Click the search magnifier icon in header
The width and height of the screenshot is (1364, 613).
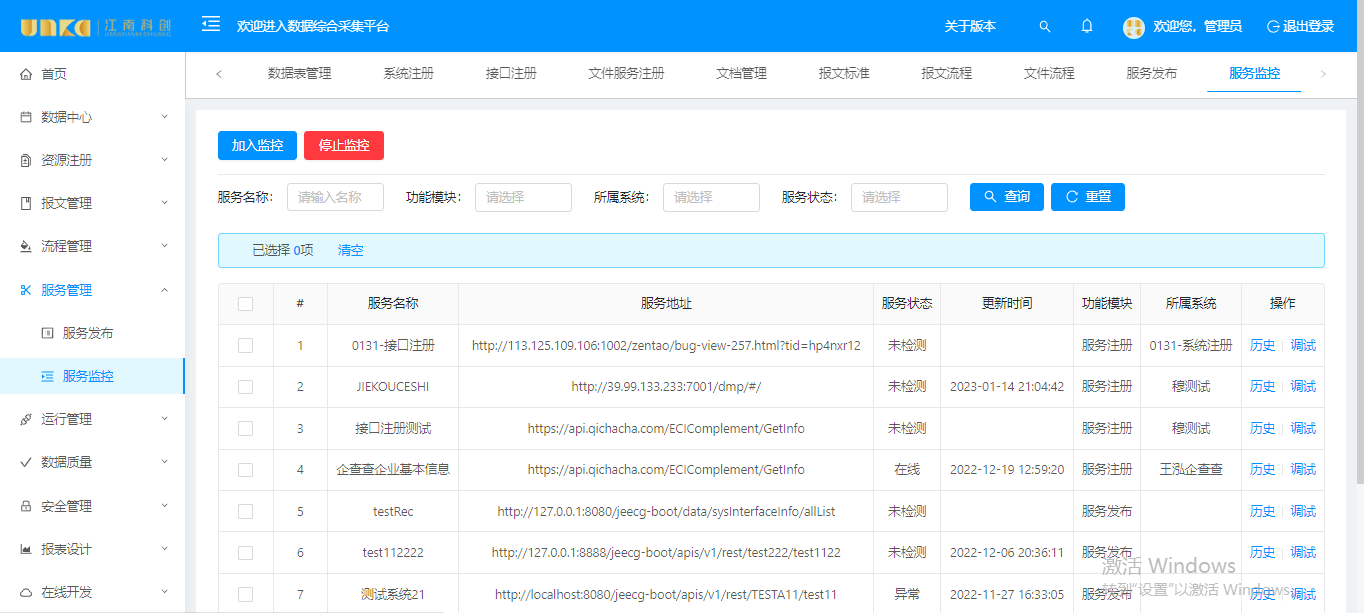(x=1045, y=27)
